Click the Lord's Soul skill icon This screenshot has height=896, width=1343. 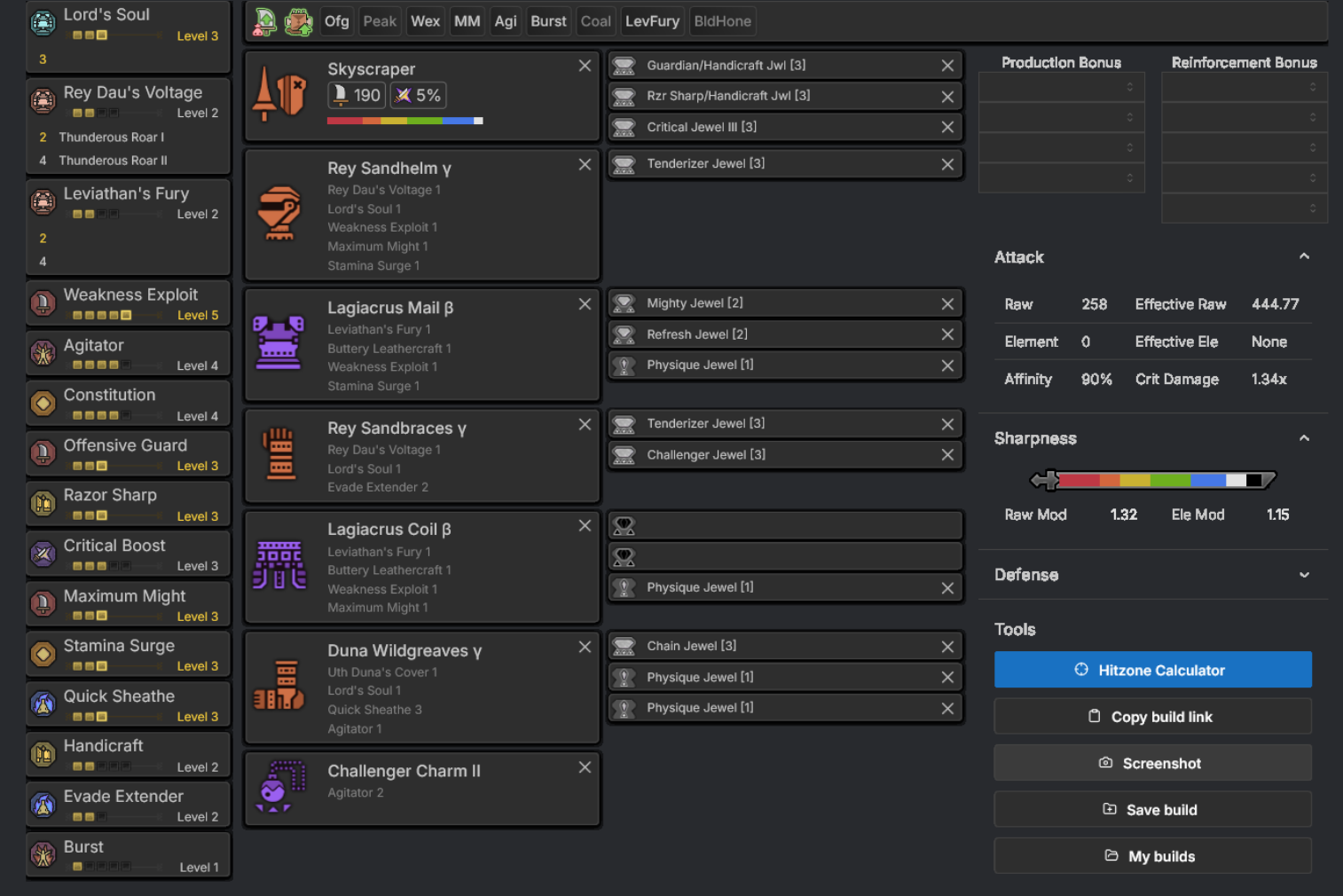pos(43,23)
